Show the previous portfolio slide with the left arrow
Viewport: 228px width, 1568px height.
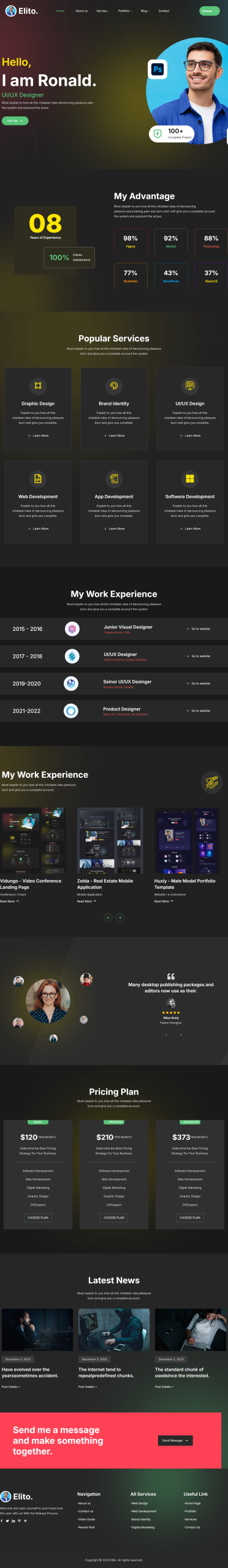pos(108,917)
